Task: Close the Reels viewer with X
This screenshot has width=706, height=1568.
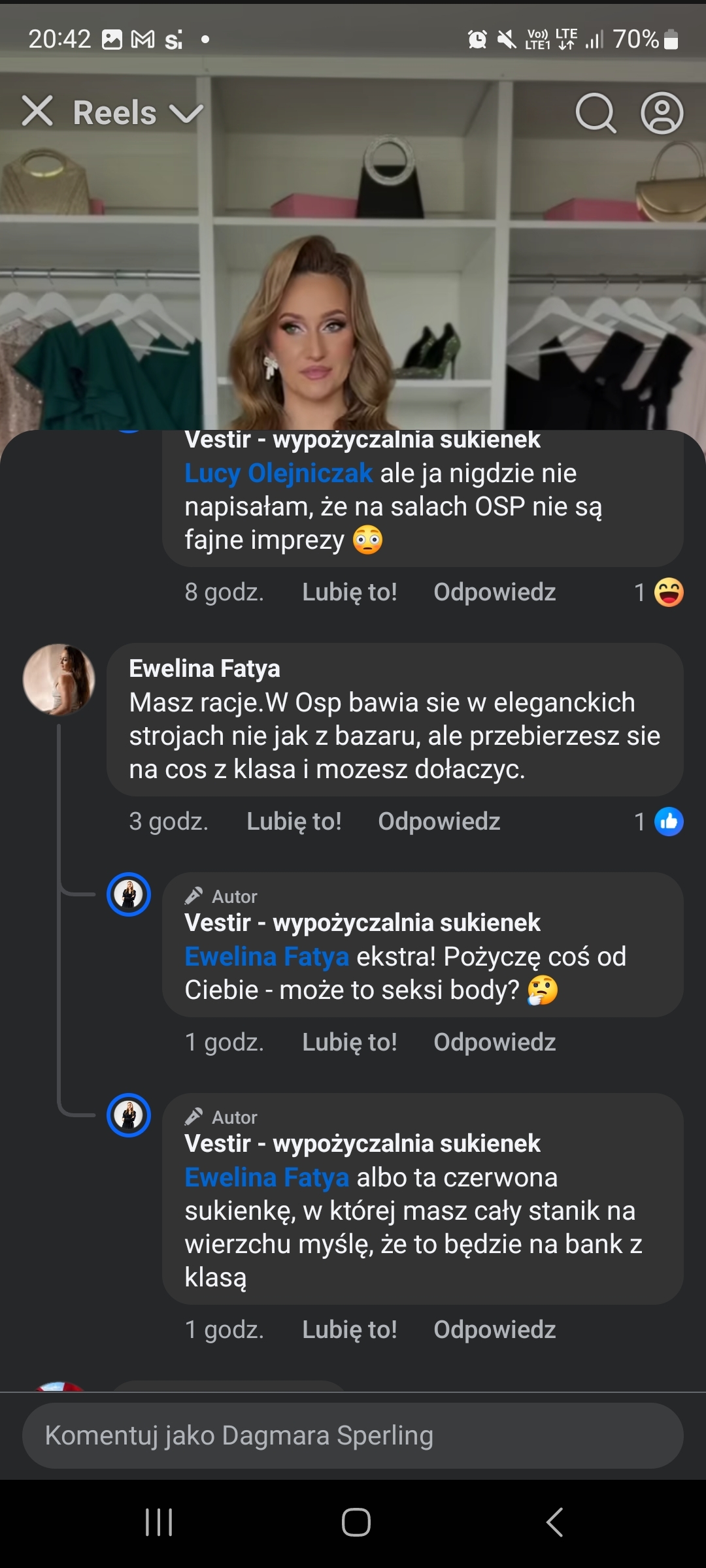Action: pos(37,111)
